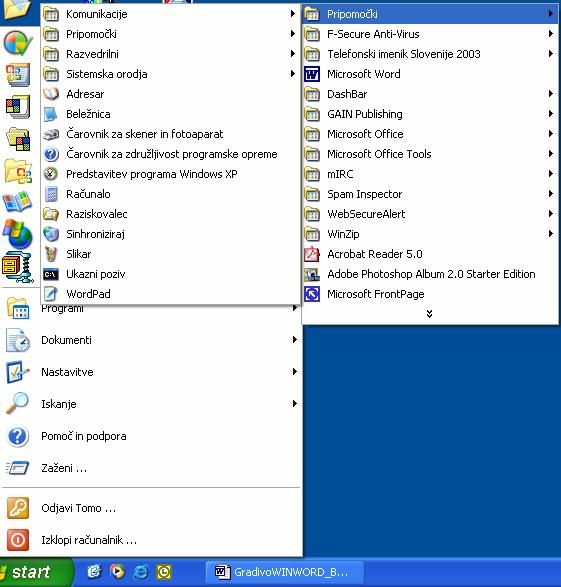Image resolution: width=561 pixels, height=587 pixels.
Task: Open Adresar address book icon
Action: [51, 94]
